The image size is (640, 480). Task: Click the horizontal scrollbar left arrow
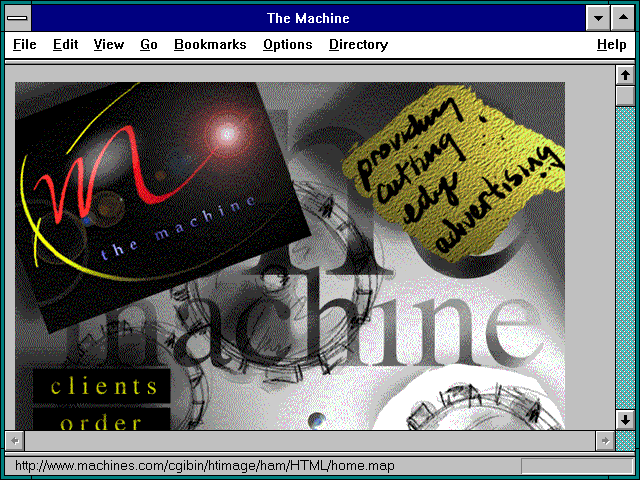15,441
